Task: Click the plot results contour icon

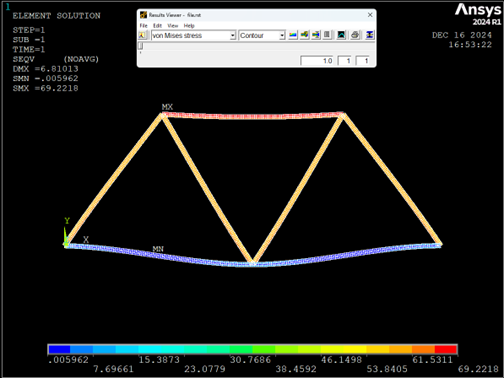Action: click(x=293, y=35)
